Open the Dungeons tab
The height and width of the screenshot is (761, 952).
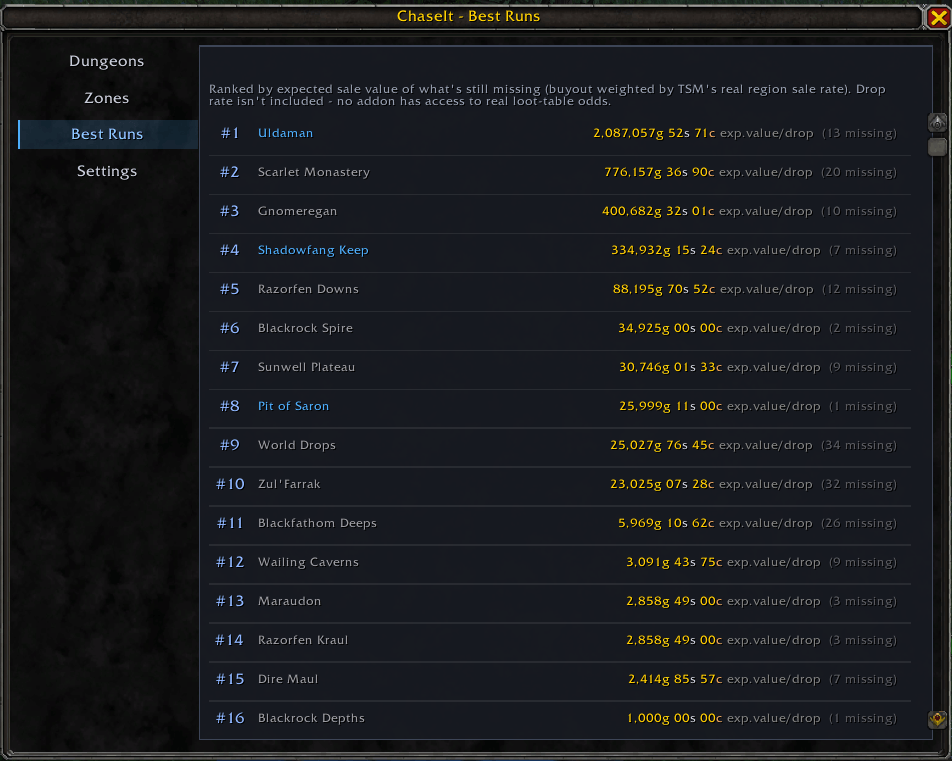click(x=107, y=61)
